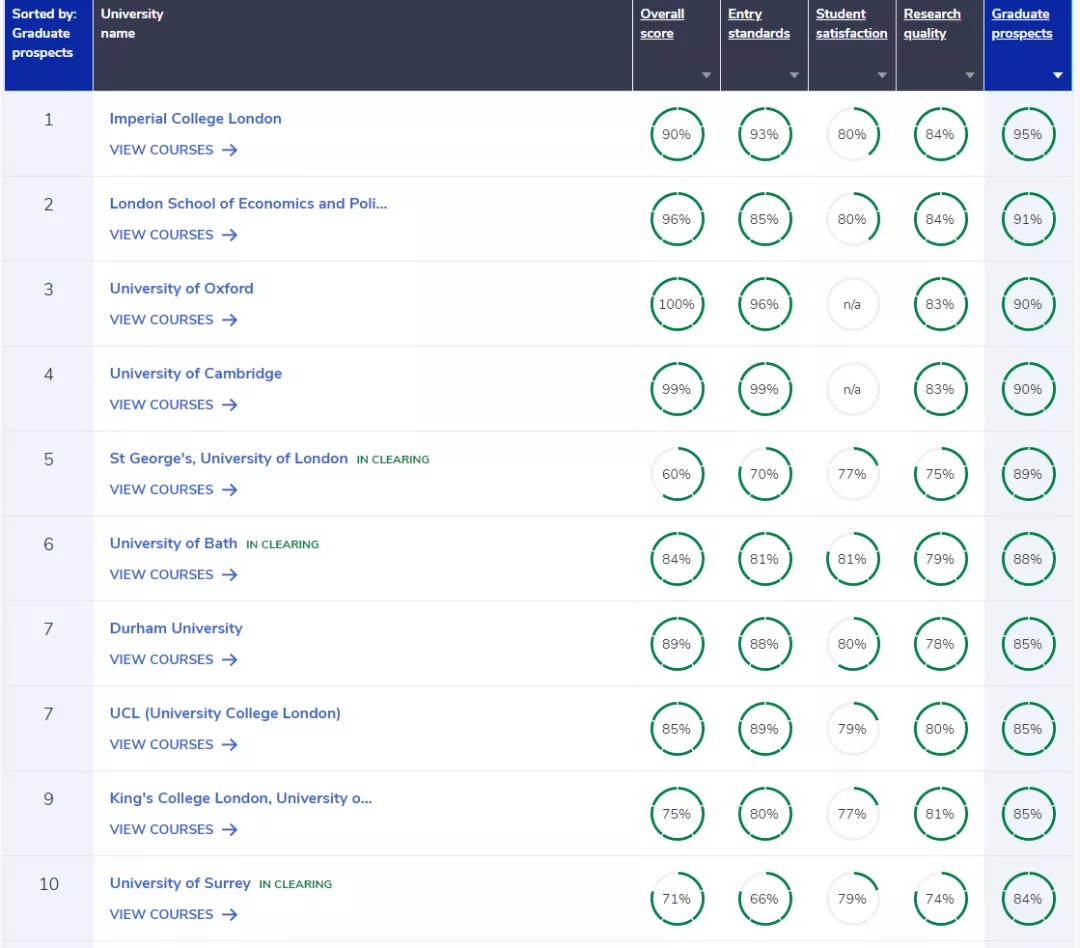View courses for King's College London
Image resolution: width=1080 pixels, height=948 pixels.
click(174, 830)
